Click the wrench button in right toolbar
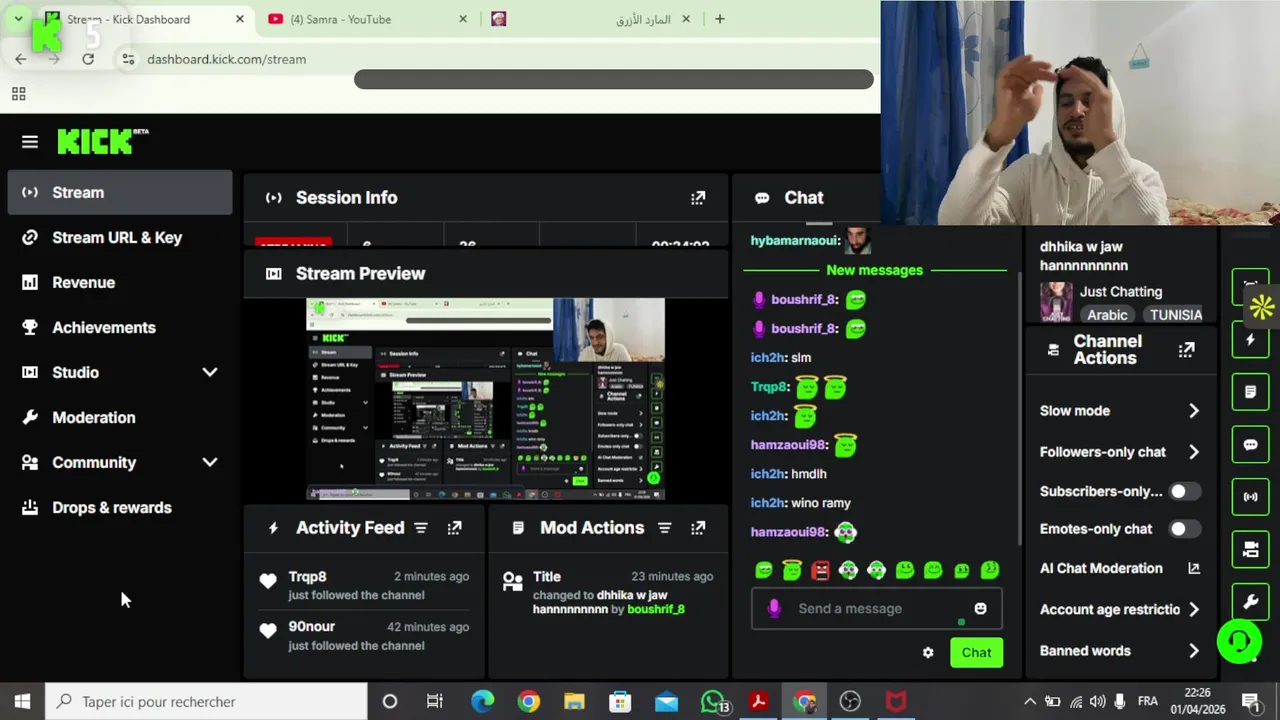Screen dimensions: 1280x720 [1250, 601]
